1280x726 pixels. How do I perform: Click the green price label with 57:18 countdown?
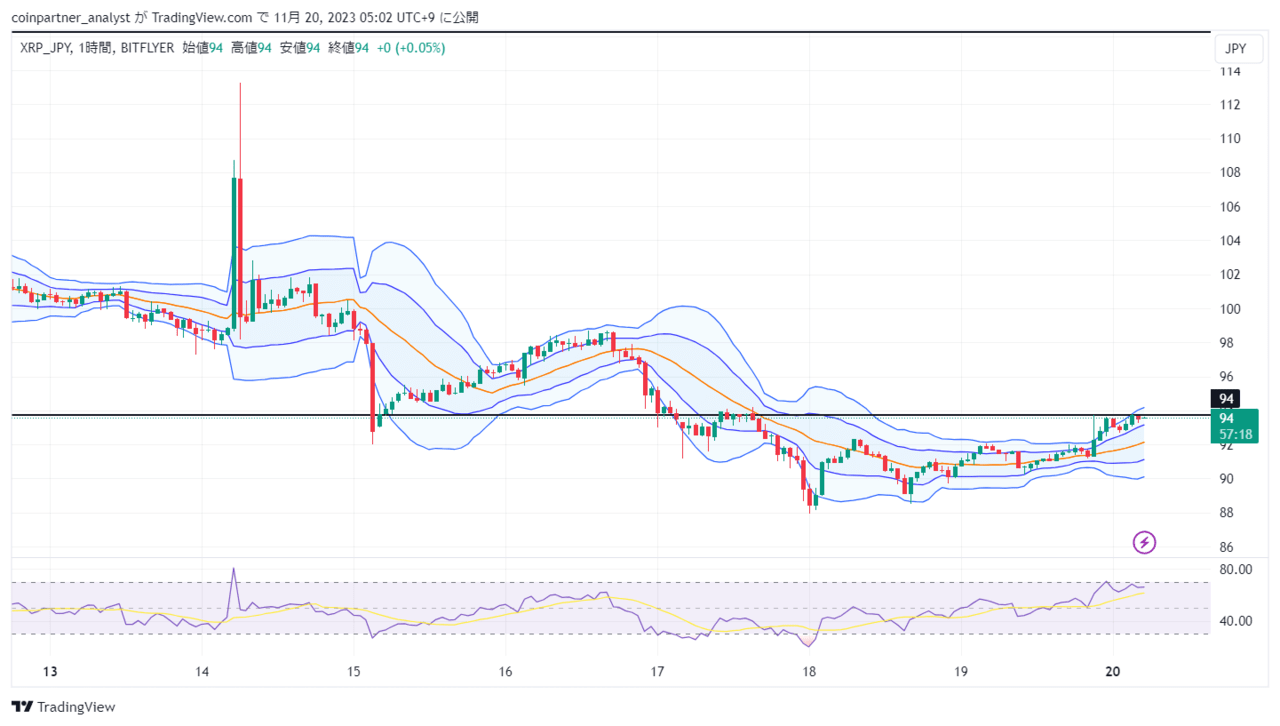point(1236,426)
